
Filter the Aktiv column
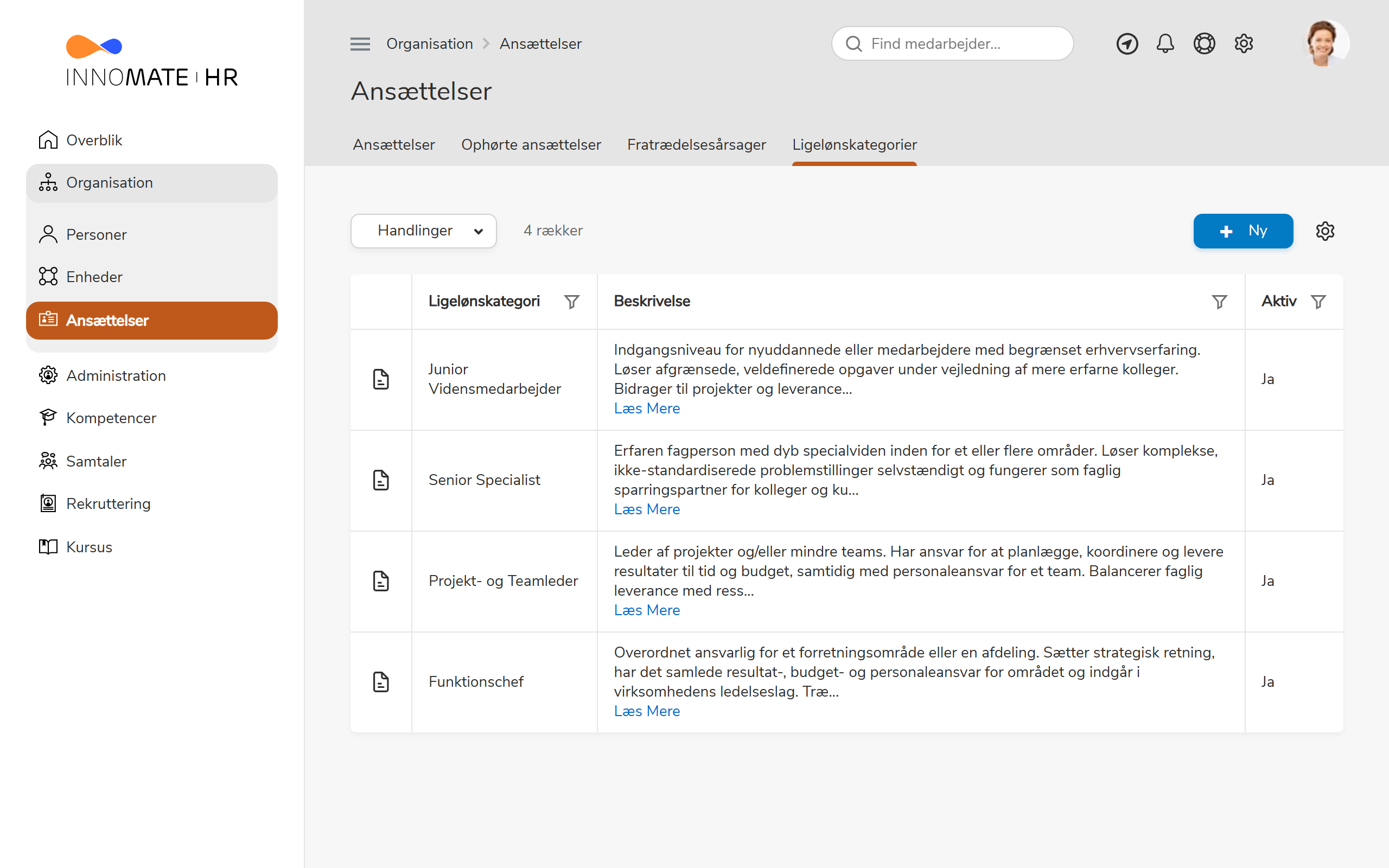tap(1318, 302)
